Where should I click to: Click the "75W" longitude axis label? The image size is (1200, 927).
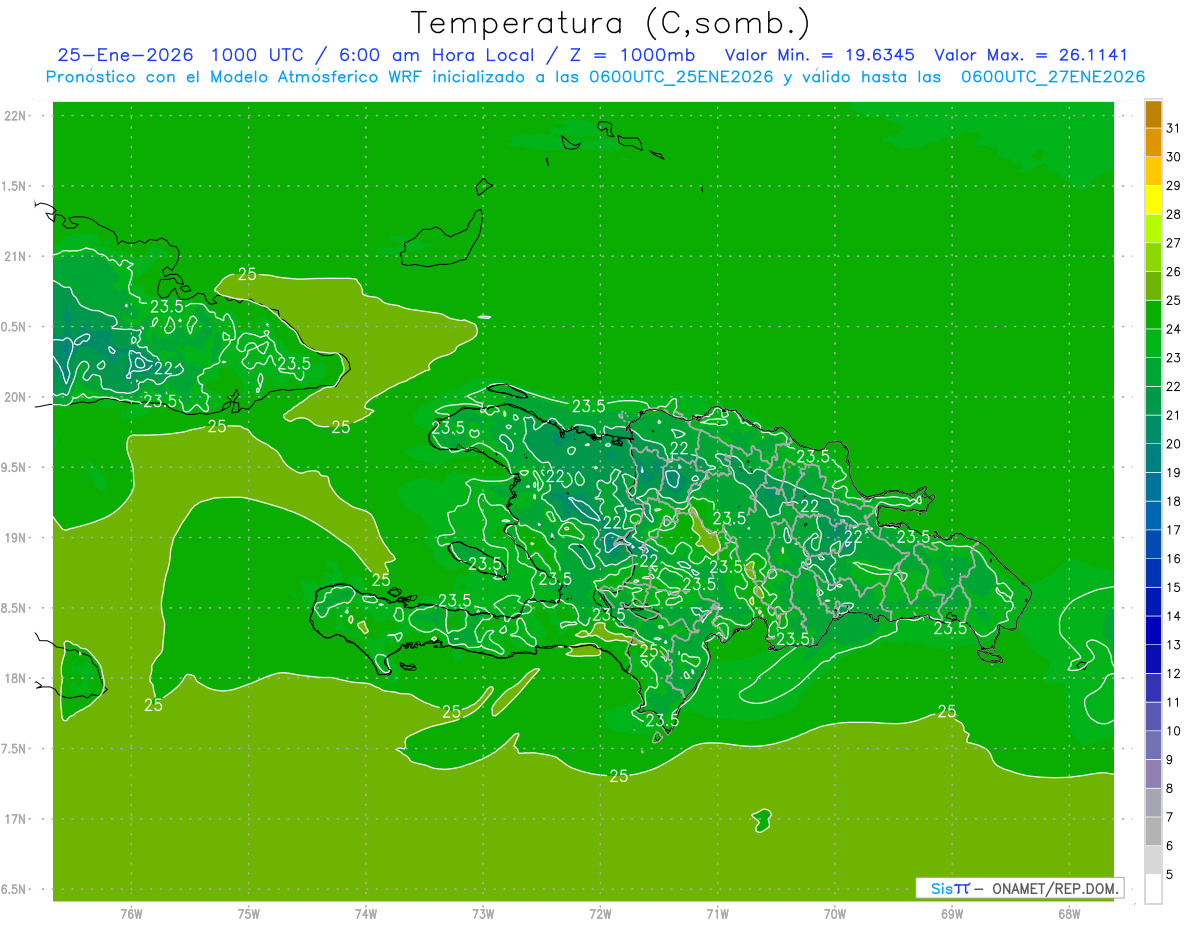249,914
